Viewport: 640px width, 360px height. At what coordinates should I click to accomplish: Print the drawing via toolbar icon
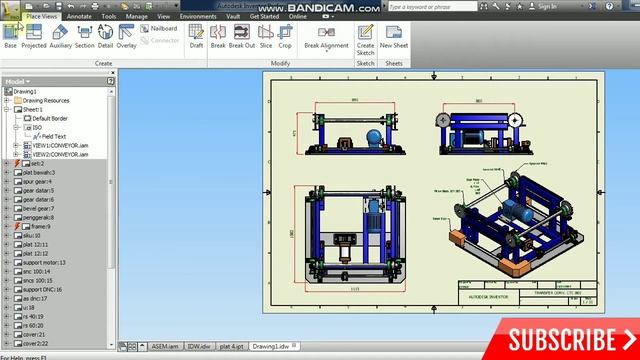click(x=95, y=6)
